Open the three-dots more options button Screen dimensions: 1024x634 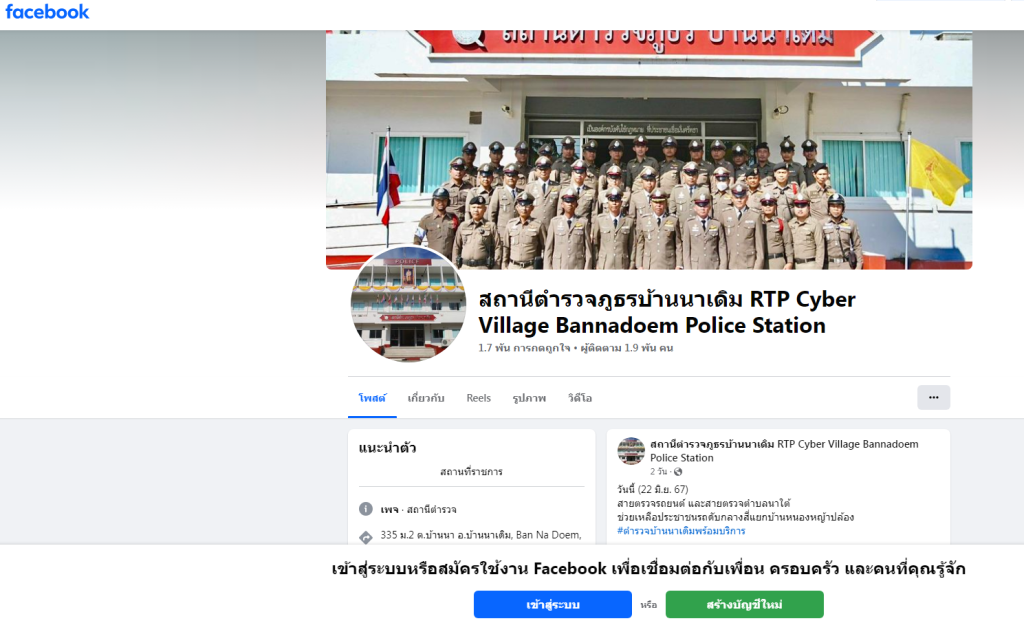933,398
